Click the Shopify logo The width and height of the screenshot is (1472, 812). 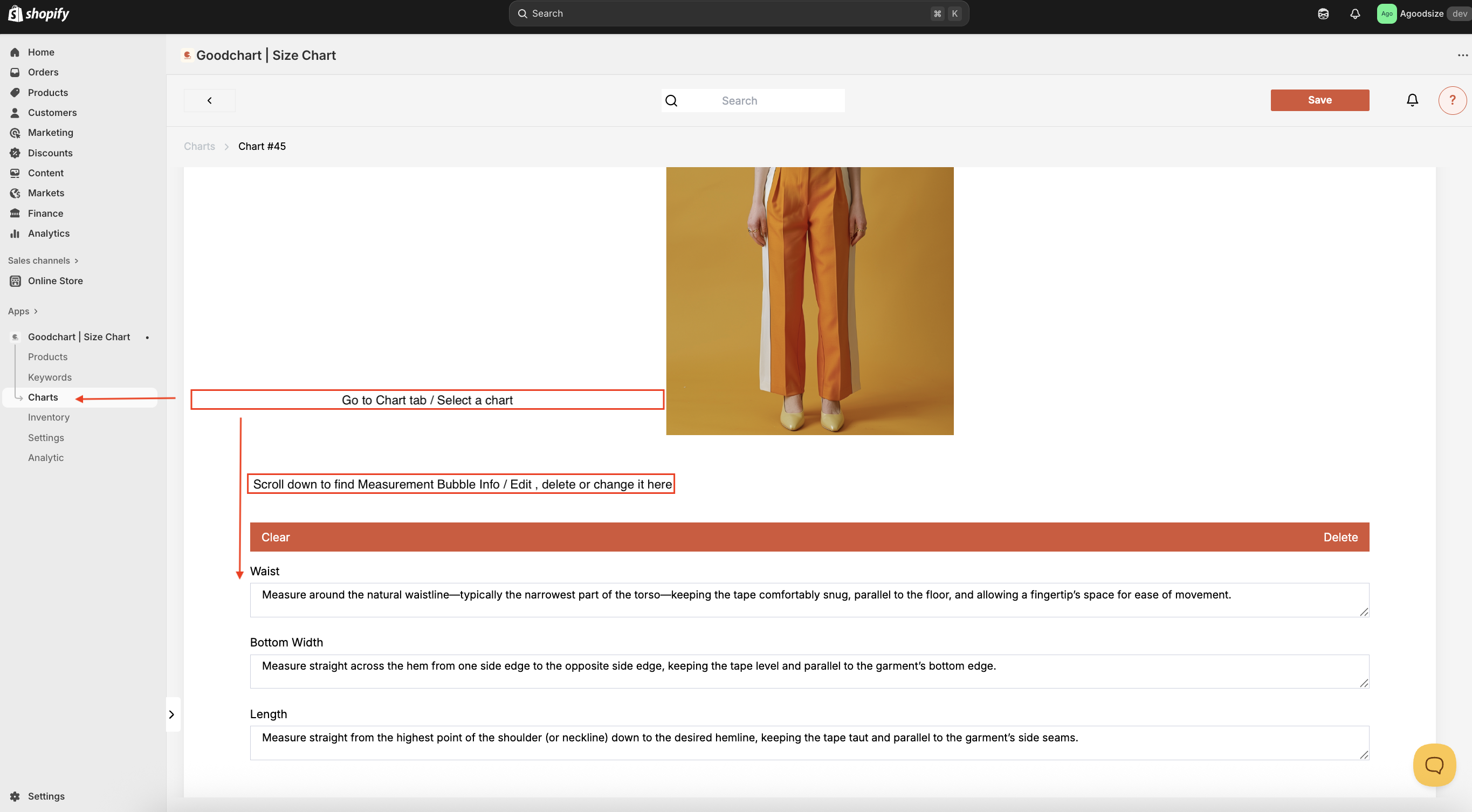39,13
